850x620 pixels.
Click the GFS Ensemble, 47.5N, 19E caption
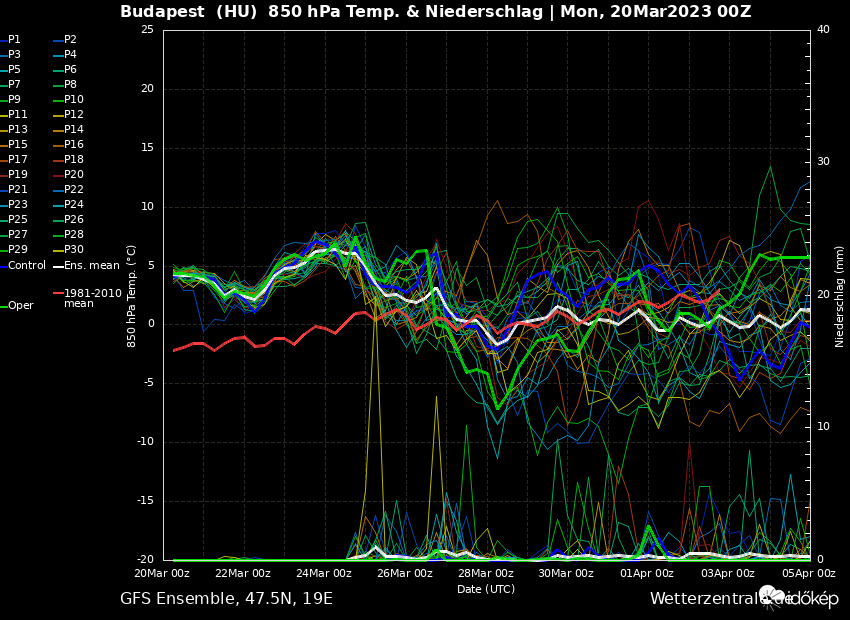[x=226, y=599]
